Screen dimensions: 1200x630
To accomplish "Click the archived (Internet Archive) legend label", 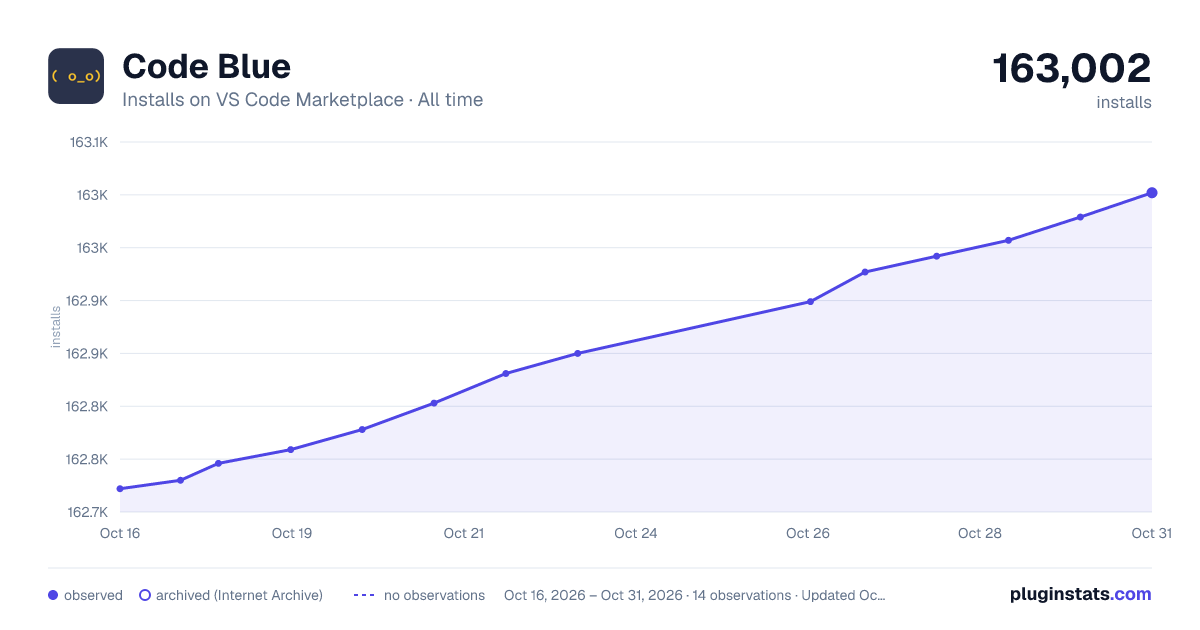I will tap(239, 595).
